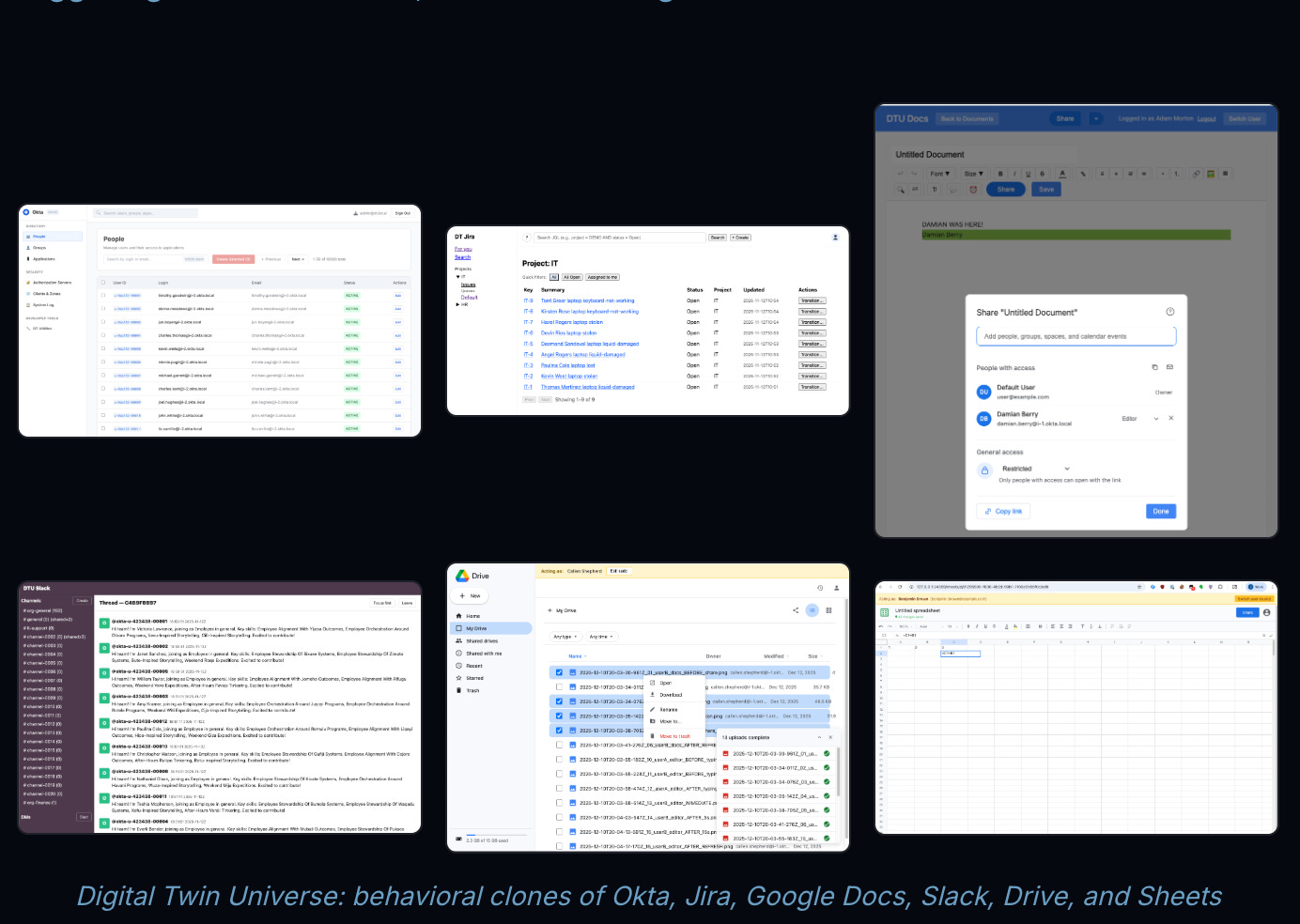Image resolution: width=1300 pixels, height=924 pixels.
Task: Click the Drive logo icon
Action: [462, 576]
